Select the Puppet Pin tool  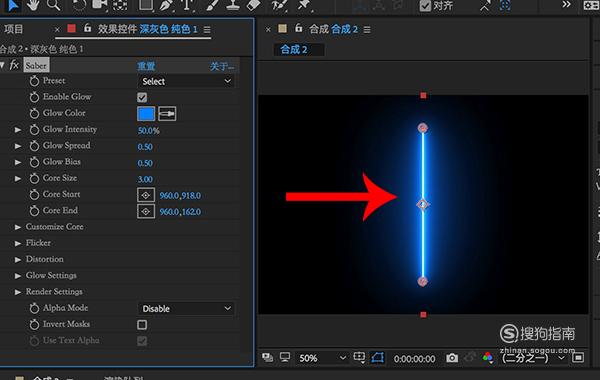(x=304, y=5)
